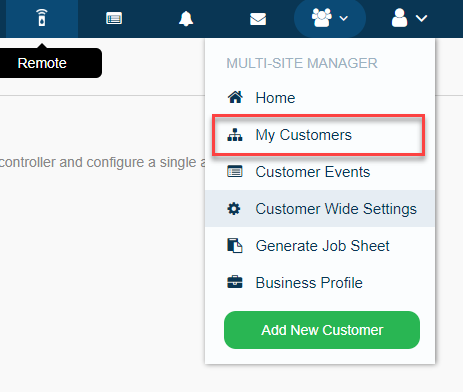463x392 pixels.
Task: Click the sitemap icon beside My Customers
Action: pyautogui.click(x=235, y=135)
